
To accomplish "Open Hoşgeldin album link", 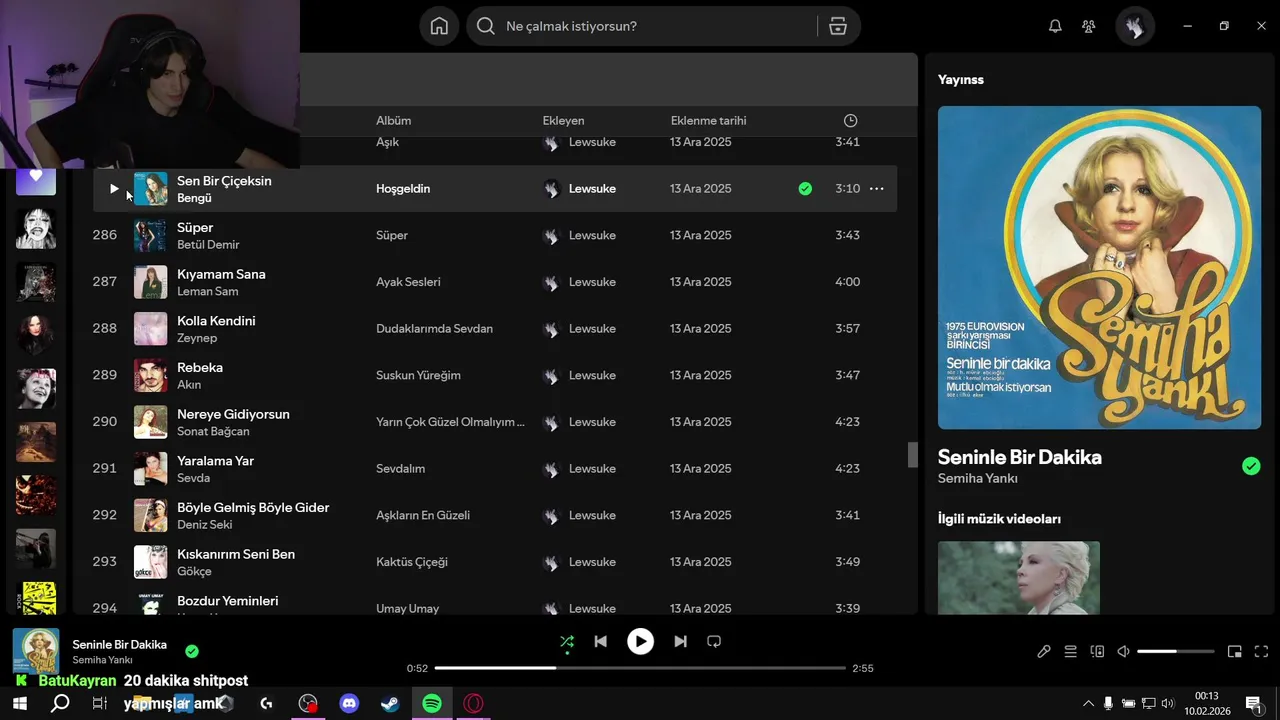I will pos(403,188).
